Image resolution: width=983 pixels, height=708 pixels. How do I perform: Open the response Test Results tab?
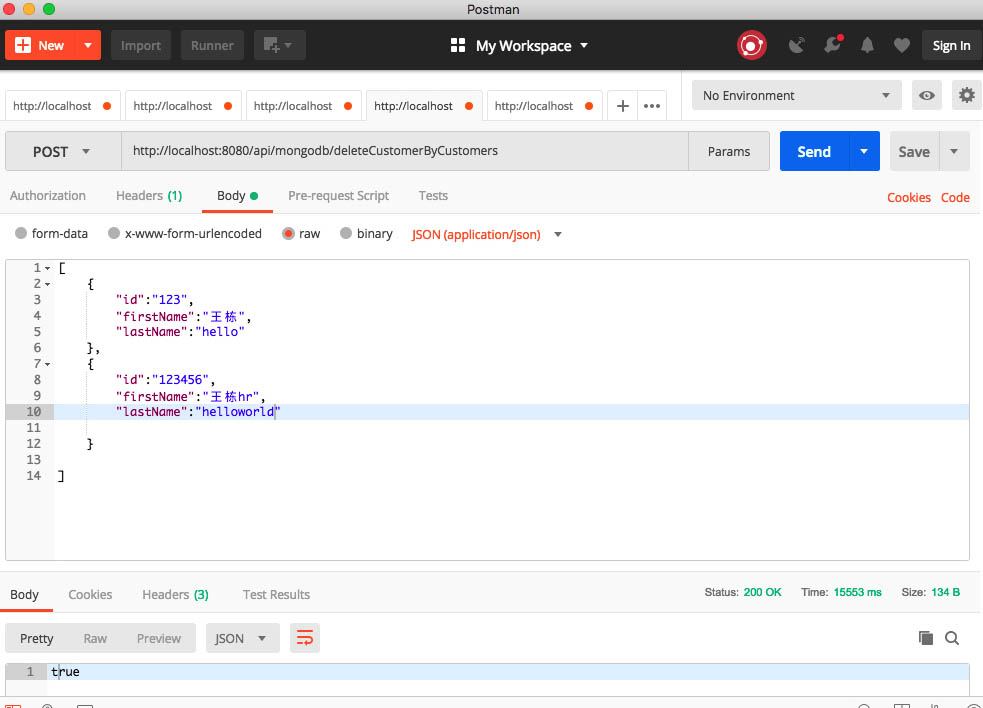[x=276, y=595]
